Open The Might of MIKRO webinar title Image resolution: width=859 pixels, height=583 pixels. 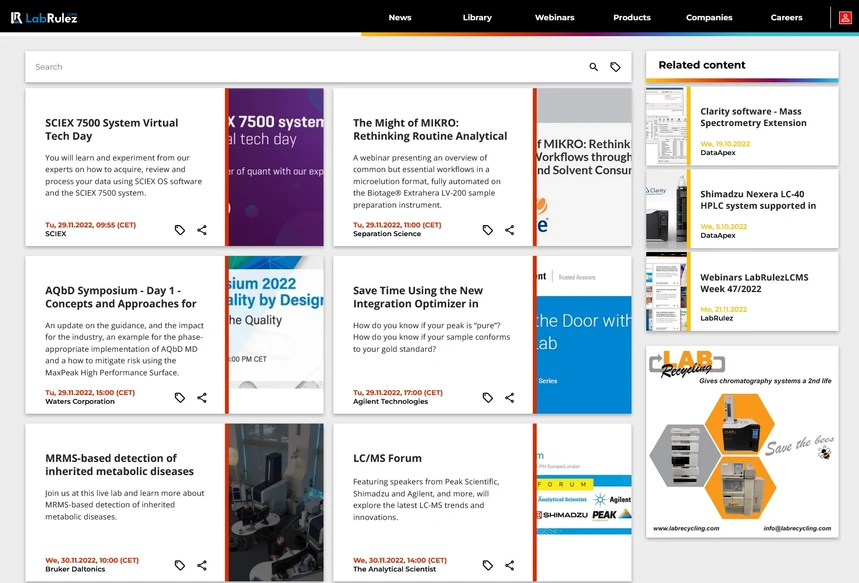(430, 129)
